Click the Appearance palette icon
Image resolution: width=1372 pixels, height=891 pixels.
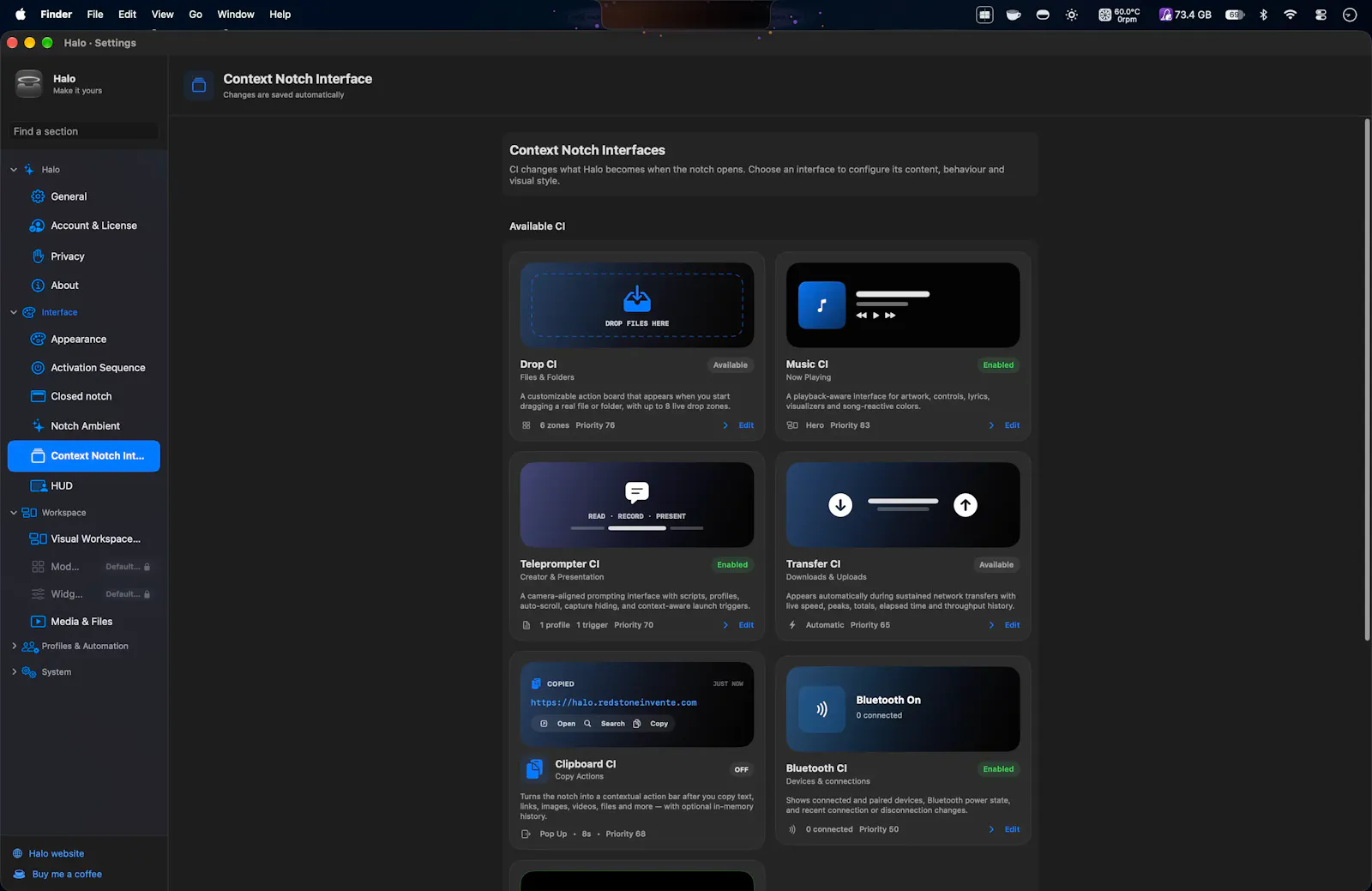point(38,340)
